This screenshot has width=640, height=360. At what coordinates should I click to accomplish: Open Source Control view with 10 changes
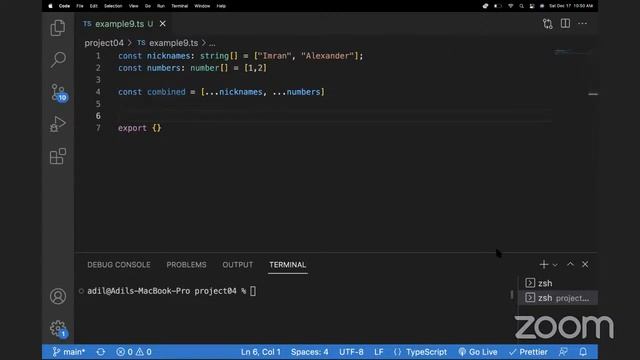tap(58, 92)
